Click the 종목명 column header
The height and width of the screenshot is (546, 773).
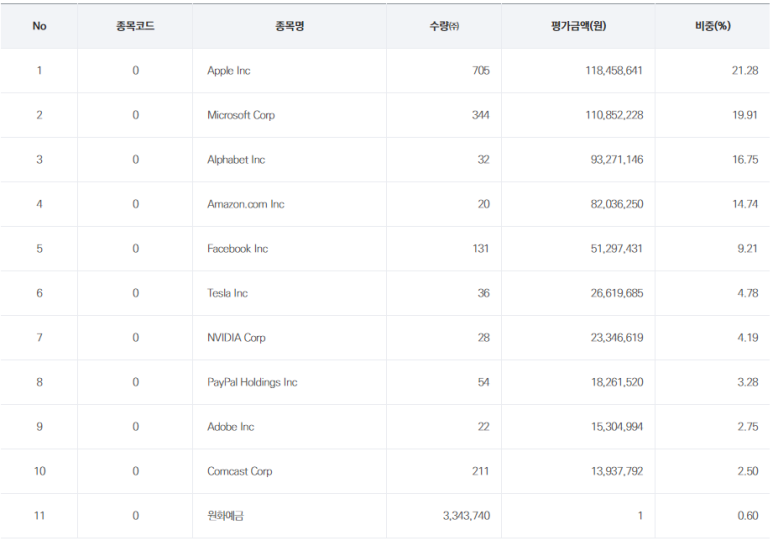click(x=289, y=26)
